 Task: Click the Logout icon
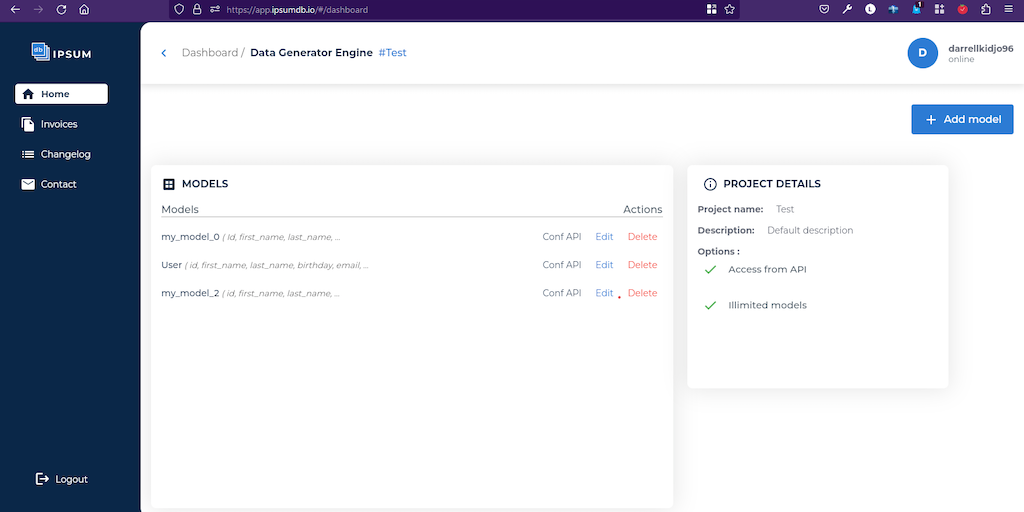[42, 479]
